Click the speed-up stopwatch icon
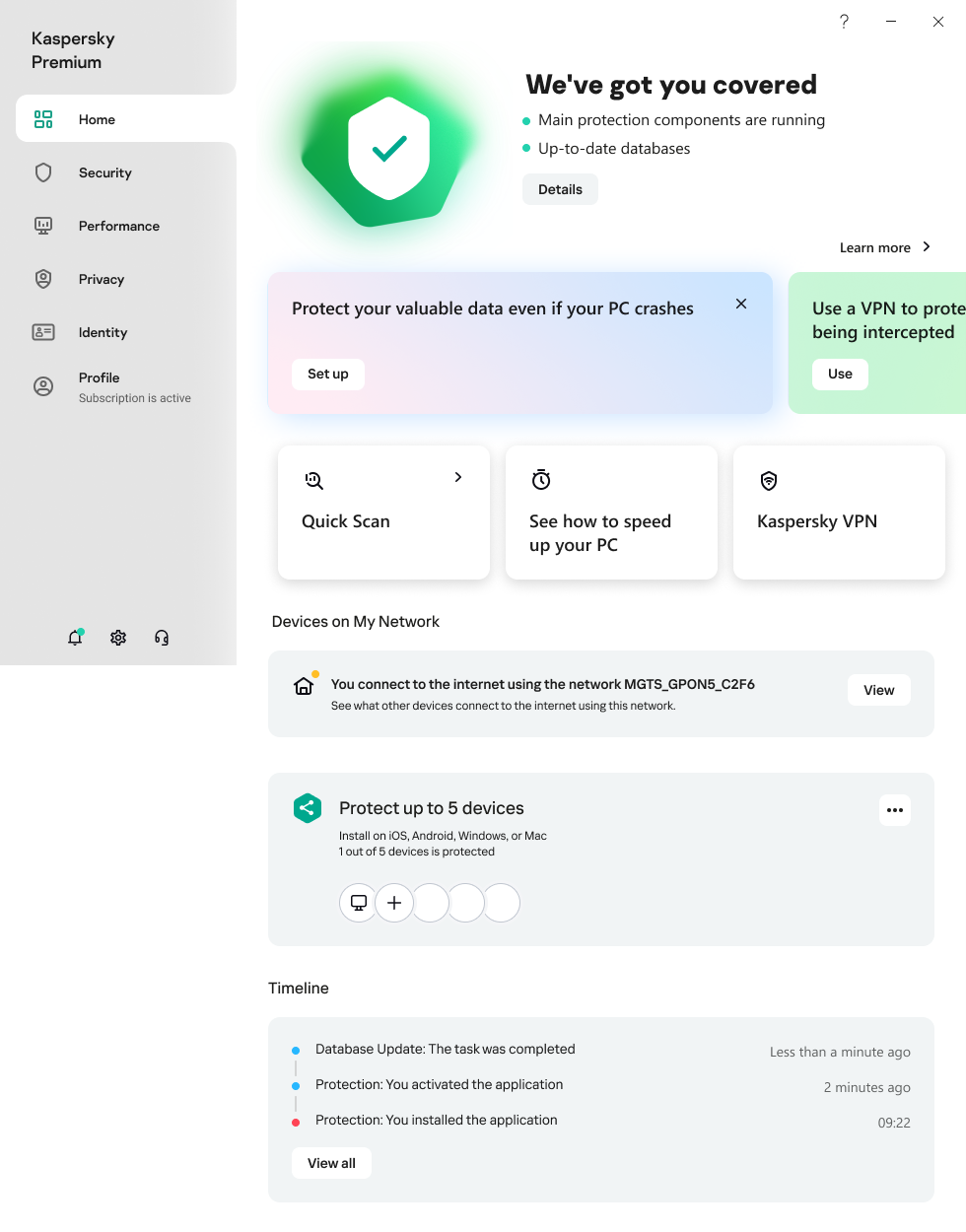Screen dimensions: 966x1232 point(541,480)
